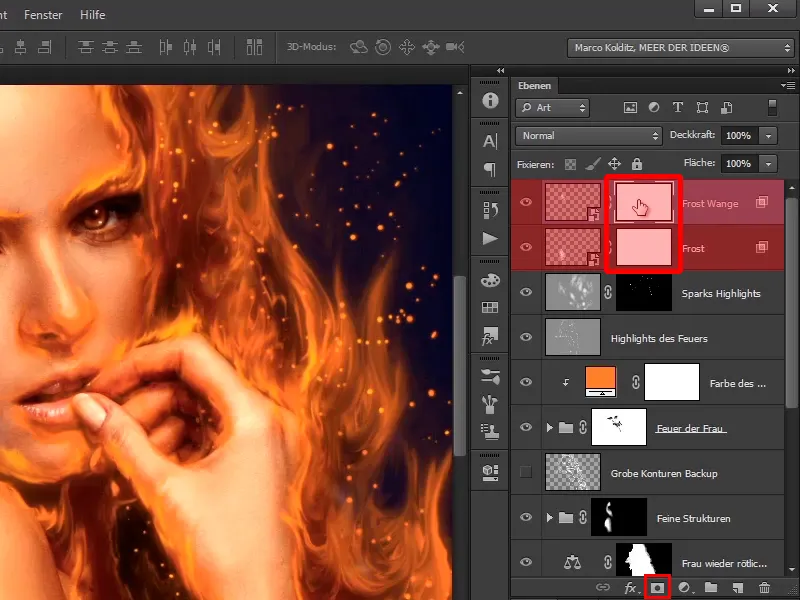Click the delete layer trash icon
The image size is (800, 600).
[765, 589]
